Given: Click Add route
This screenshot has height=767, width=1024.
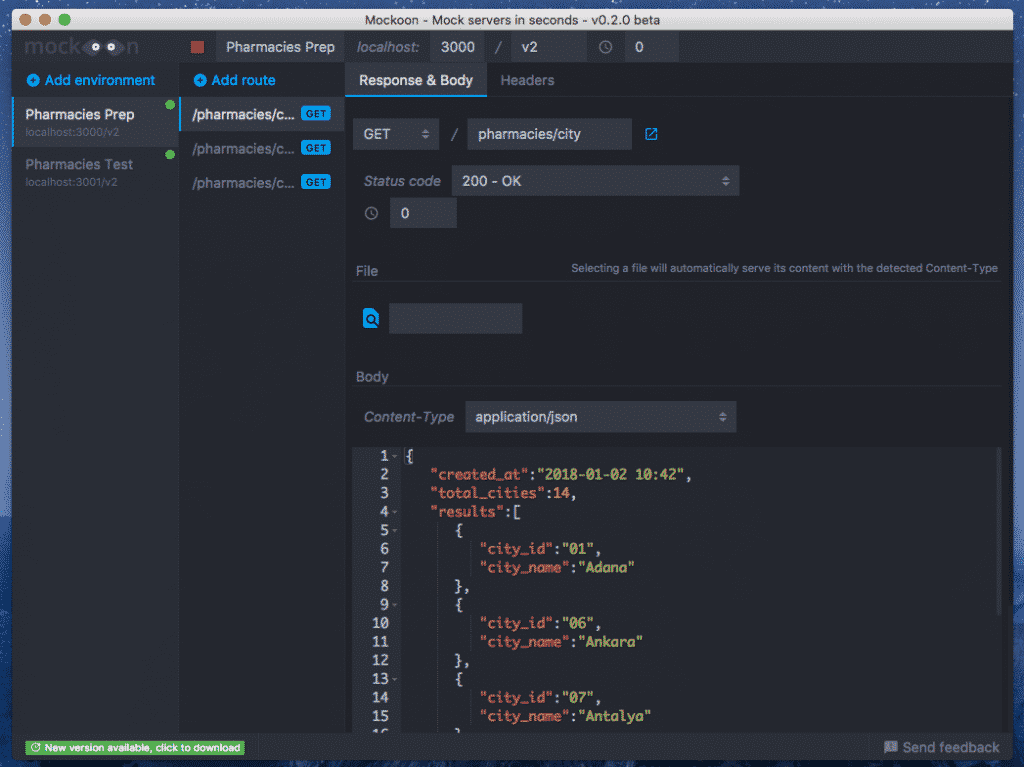Looking at the screenshot, I should (x=233, y=80).
